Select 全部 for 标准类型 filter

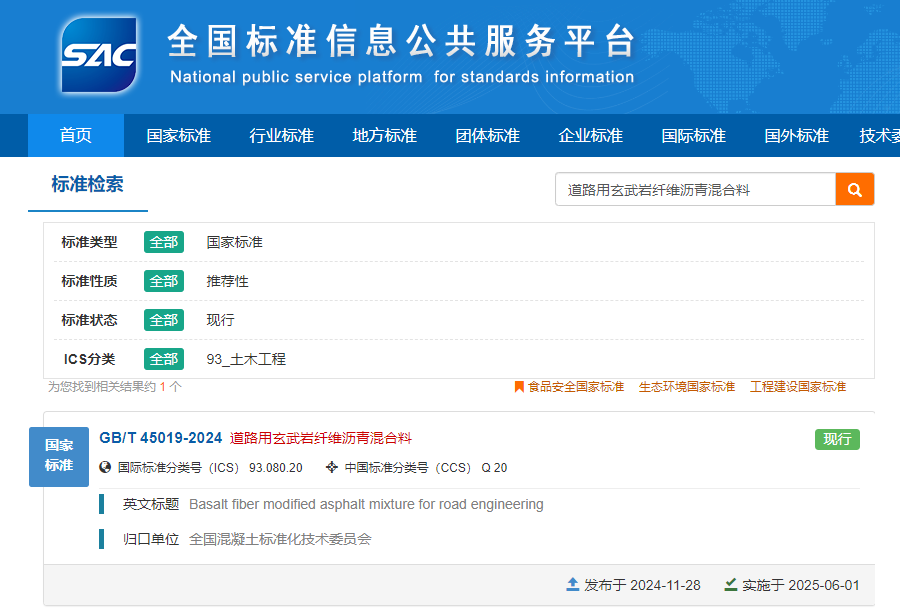click(x=164, y=242)
